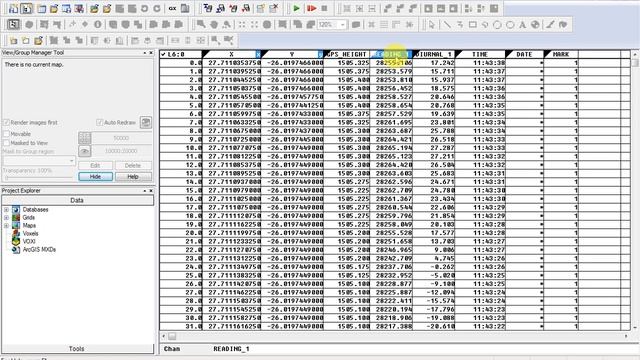Image resolution: width=640 pixels, height=360 pixels.
Task: Click the brush line-style icon
Action: pyautogui.click(x=550, y=24)
